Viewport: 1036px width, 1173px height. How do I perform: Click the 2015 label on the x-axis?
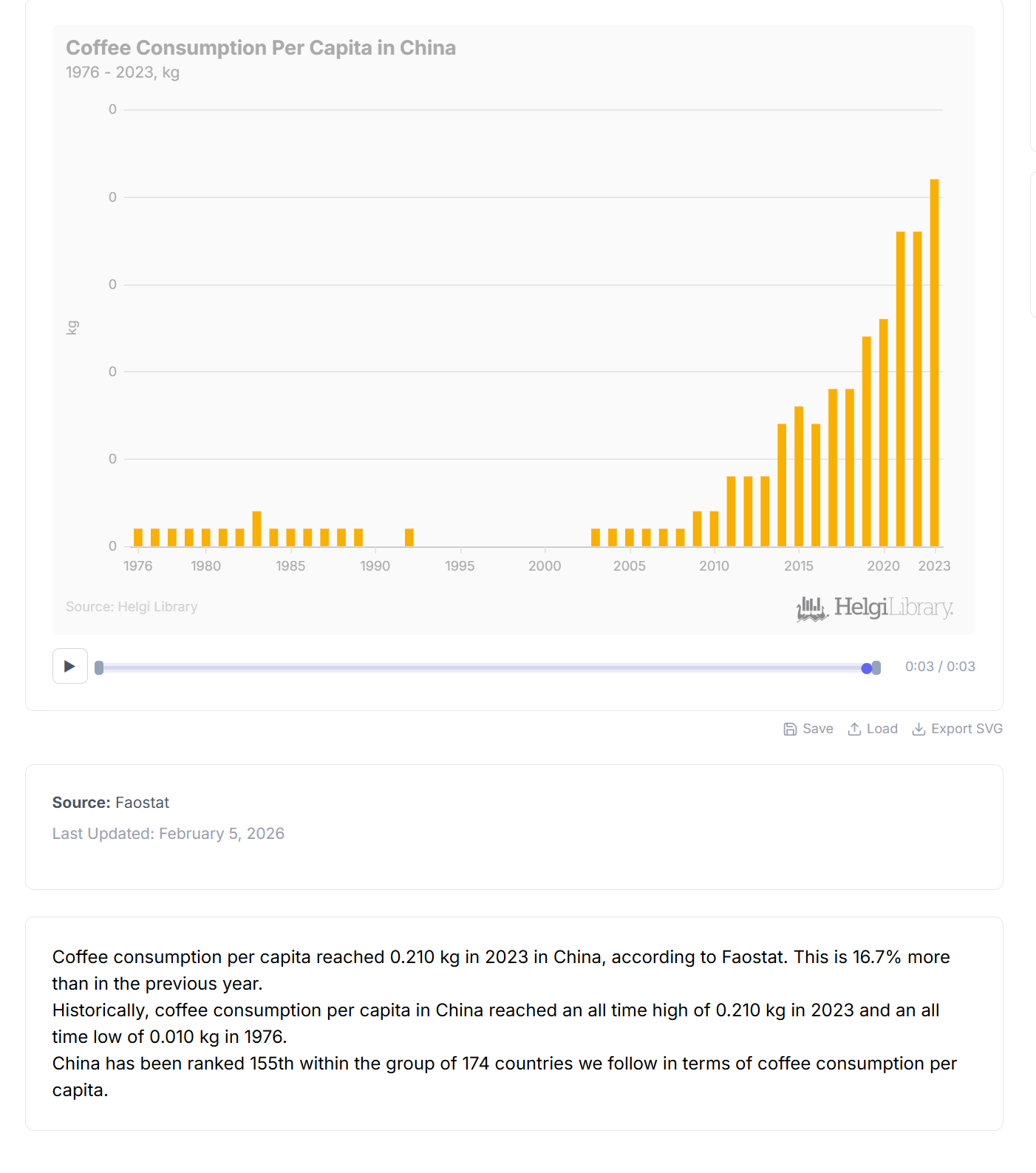pyautogui.click(x=799, y=566)
